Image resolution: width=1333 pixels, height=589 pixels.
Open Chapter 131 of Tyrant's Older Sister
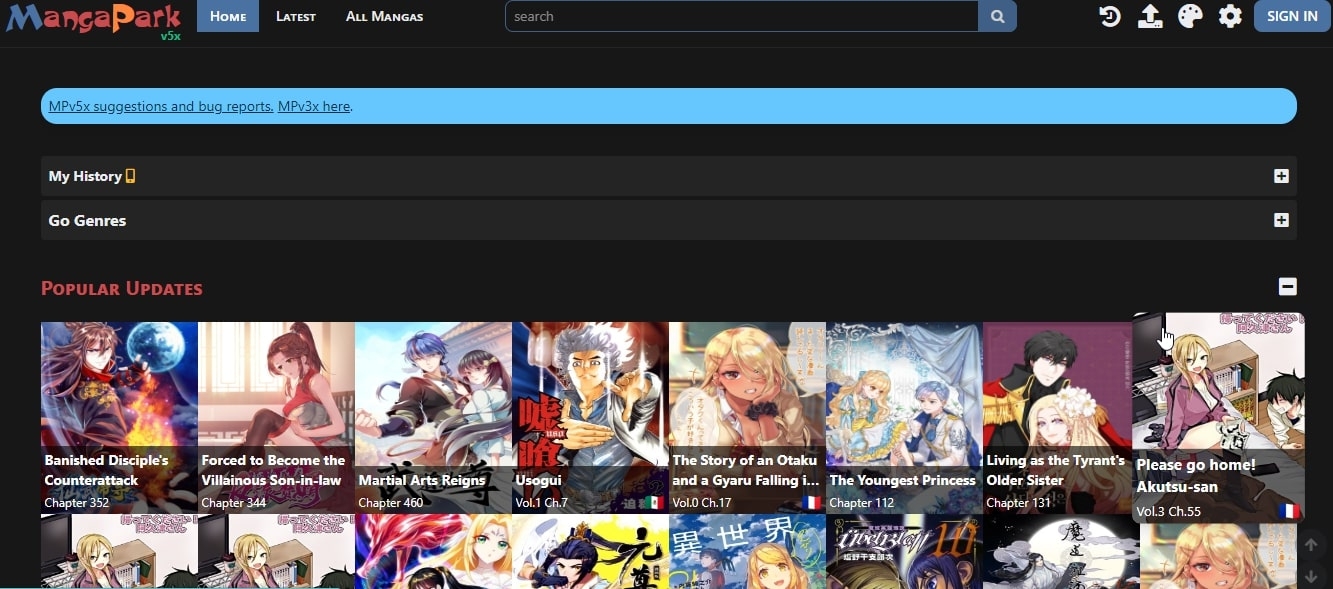[x=1018, y=503]
